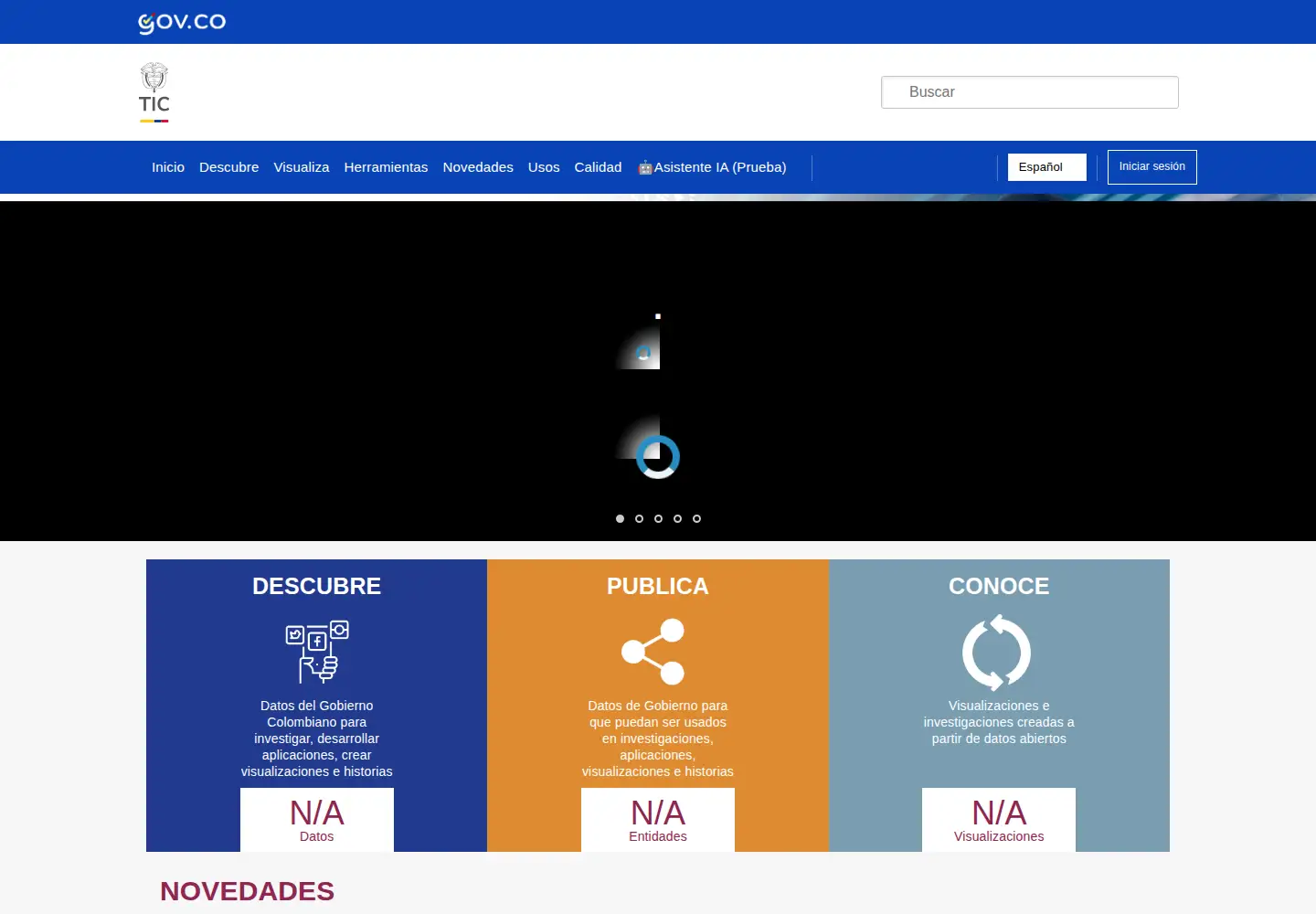This screenshot has height=914, width=1316.
Task: Open the Herramientas menu item
Action: click(x=386, y=167)
